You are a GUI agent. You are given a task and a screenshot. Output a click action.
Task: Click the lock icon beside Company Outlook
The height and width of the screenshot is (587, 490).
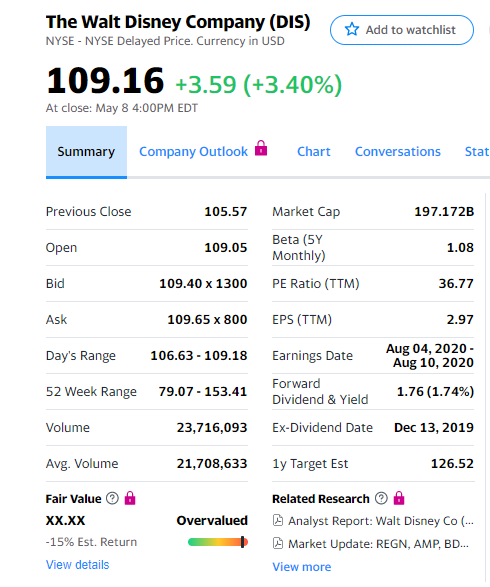point(261,148)
